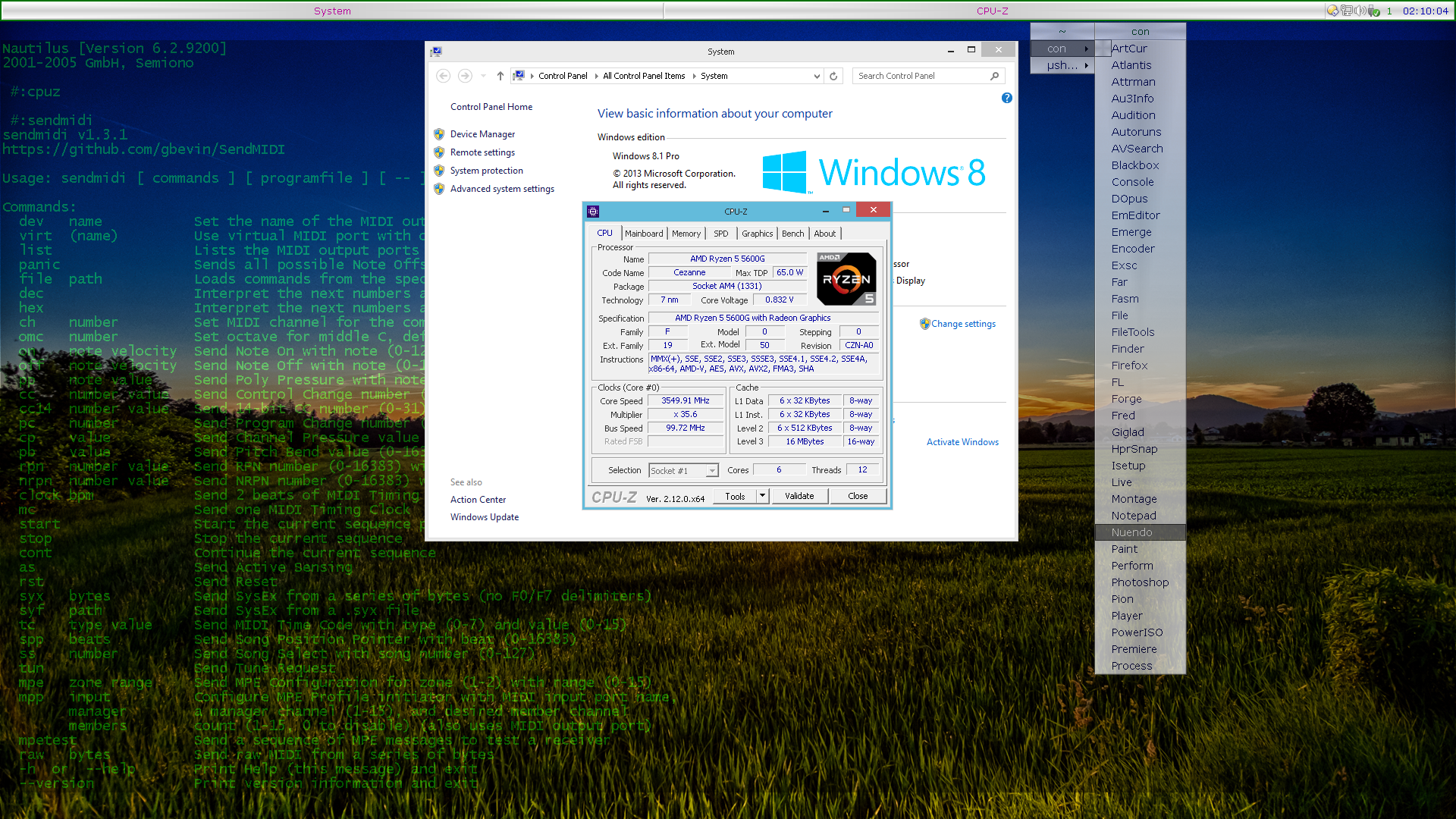This screenshot has width=1456, height=819.
Task: Click the System window title bar icon
Action: 436,52
